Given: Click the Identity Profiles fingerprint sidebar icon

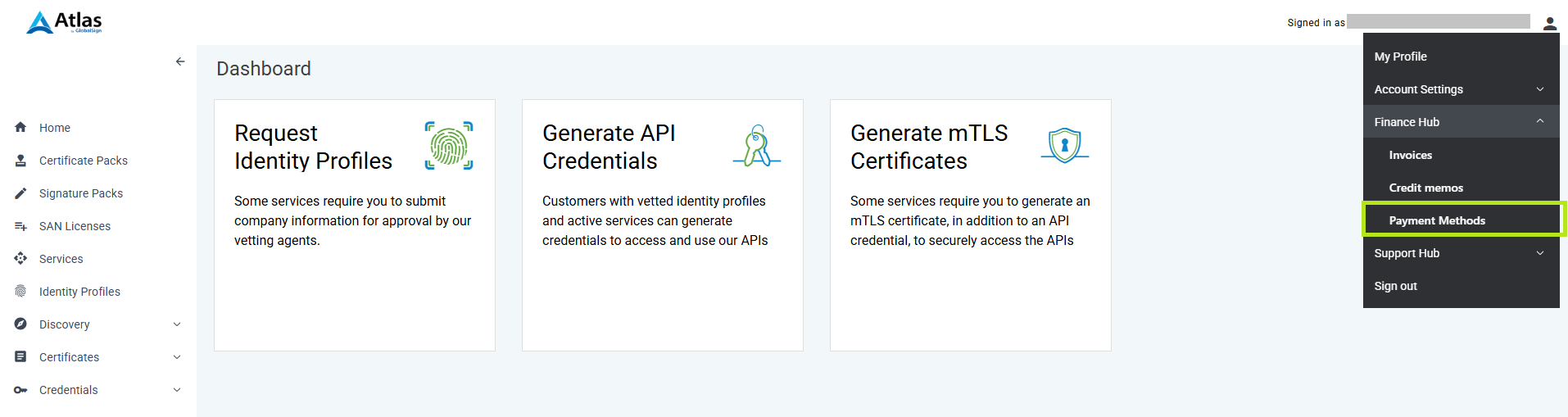Looking at the screenshot, I should click(20, 291).
